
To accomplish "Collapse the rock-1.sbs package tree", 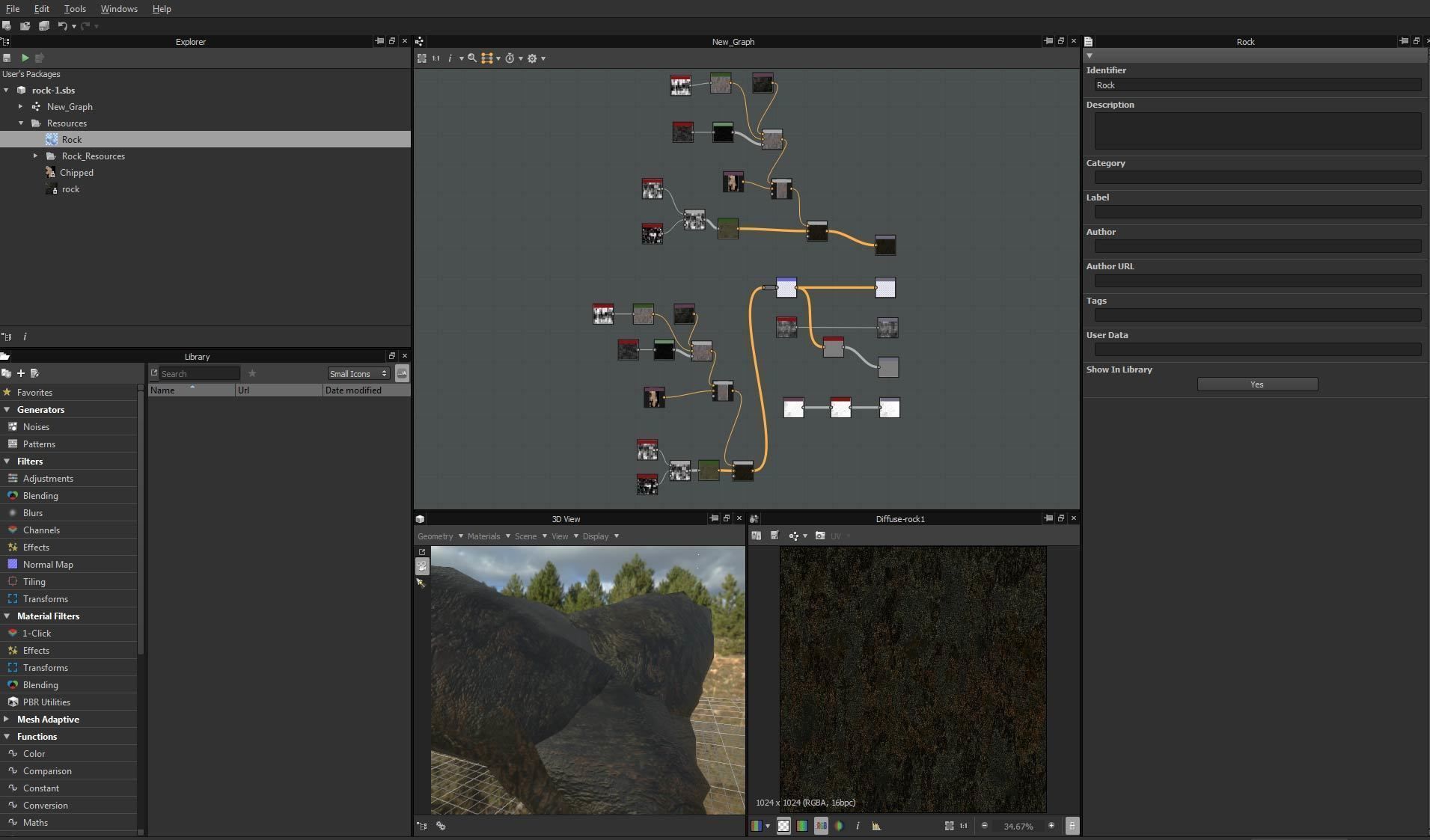I will point(7,91).
